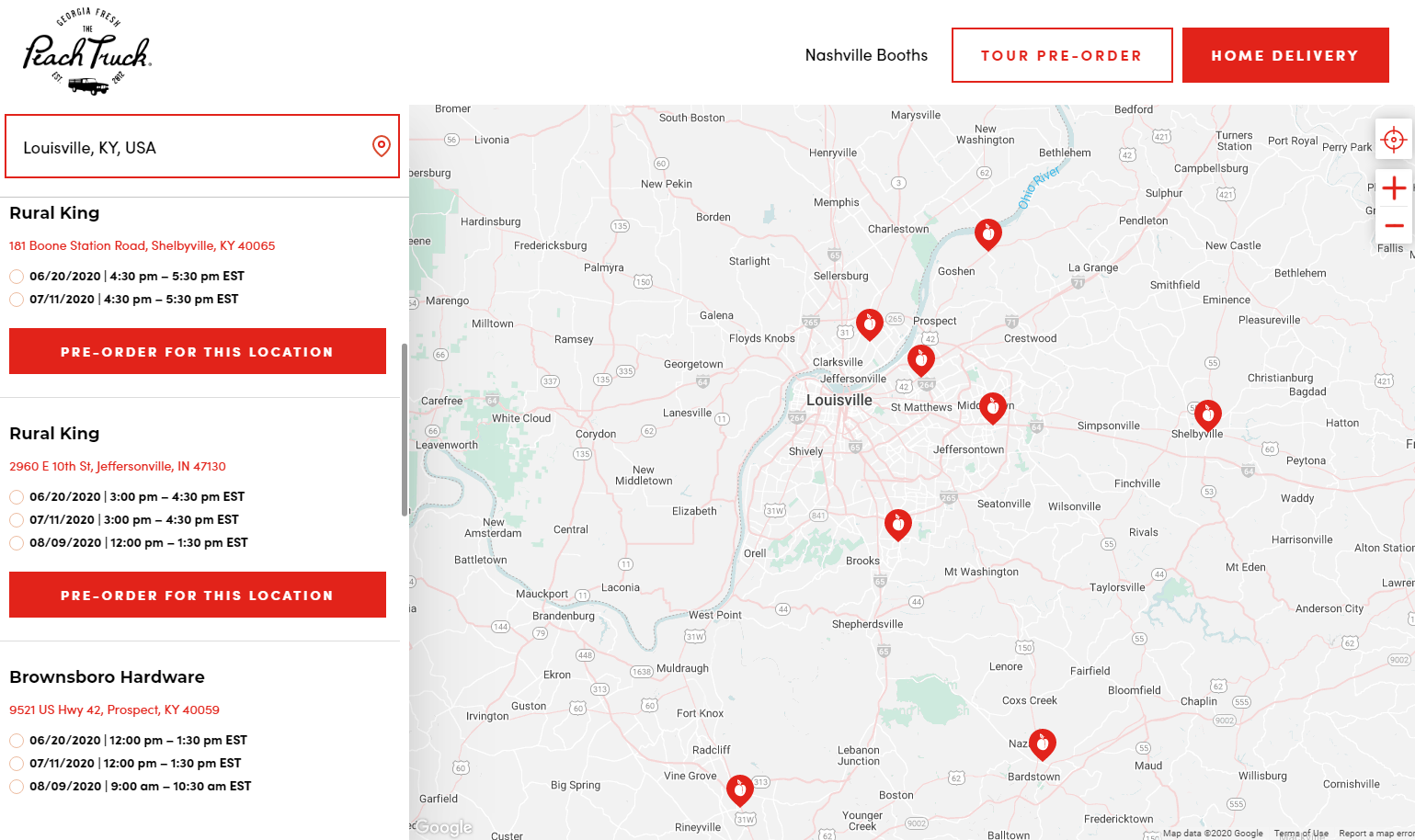Click the Louisville, KY location search field
1415x840 pixels.
[x=202, y=146]
